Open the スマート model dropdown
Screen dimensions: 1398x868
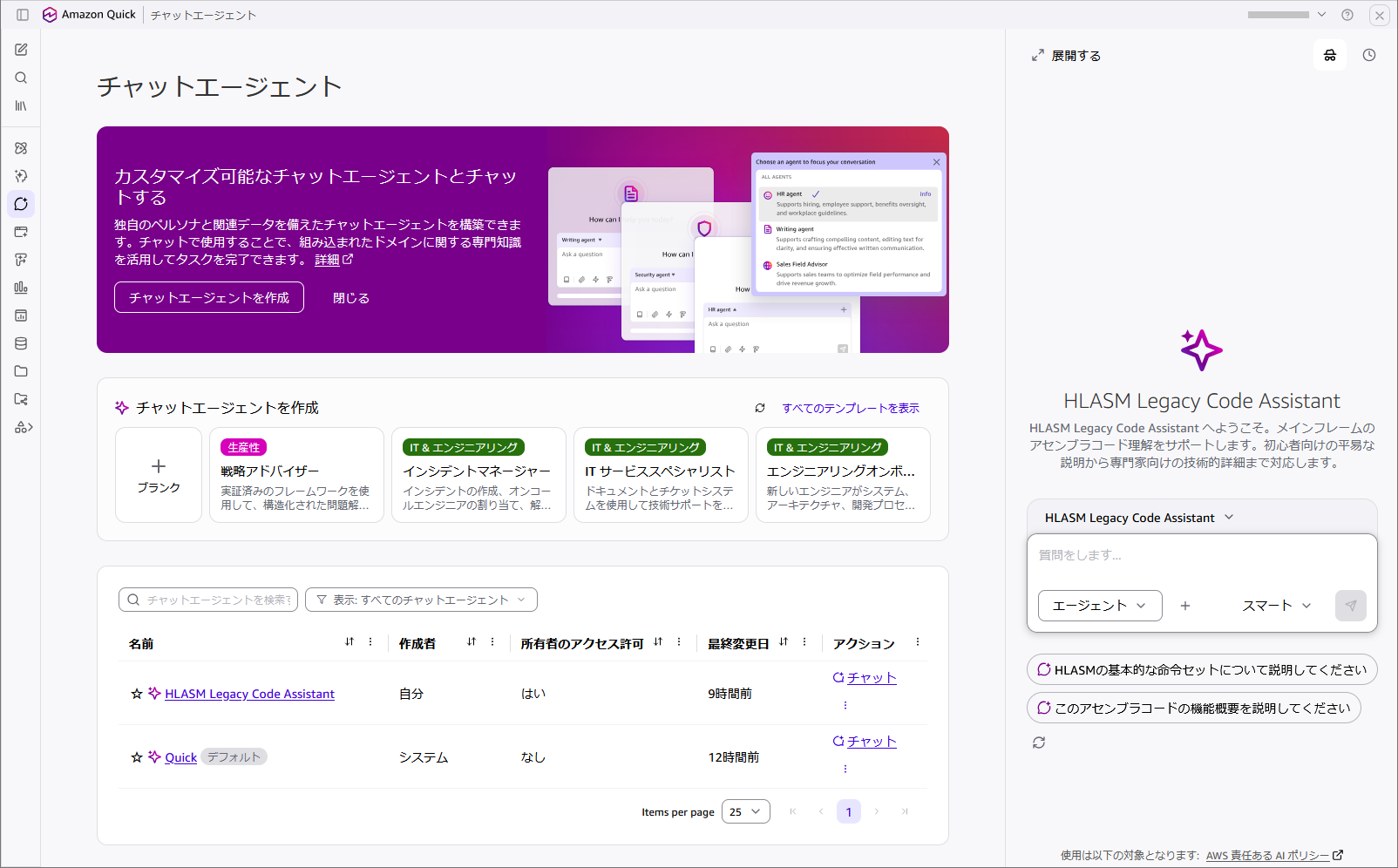(1277, 606)
